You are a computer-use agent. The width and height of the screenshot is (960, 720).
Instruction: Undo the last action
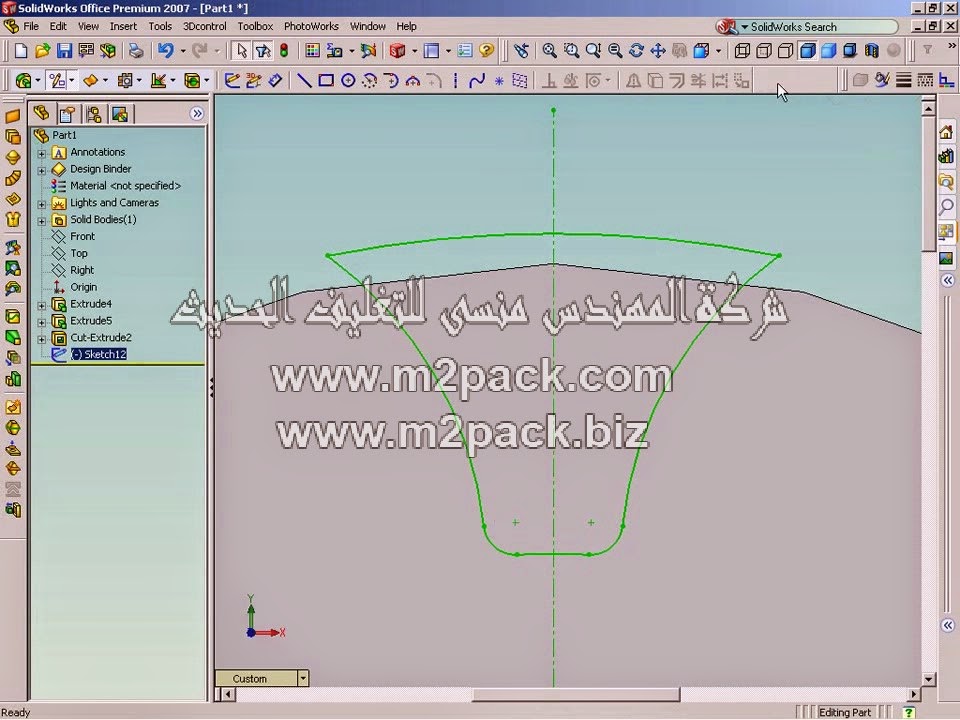(165, 51)
